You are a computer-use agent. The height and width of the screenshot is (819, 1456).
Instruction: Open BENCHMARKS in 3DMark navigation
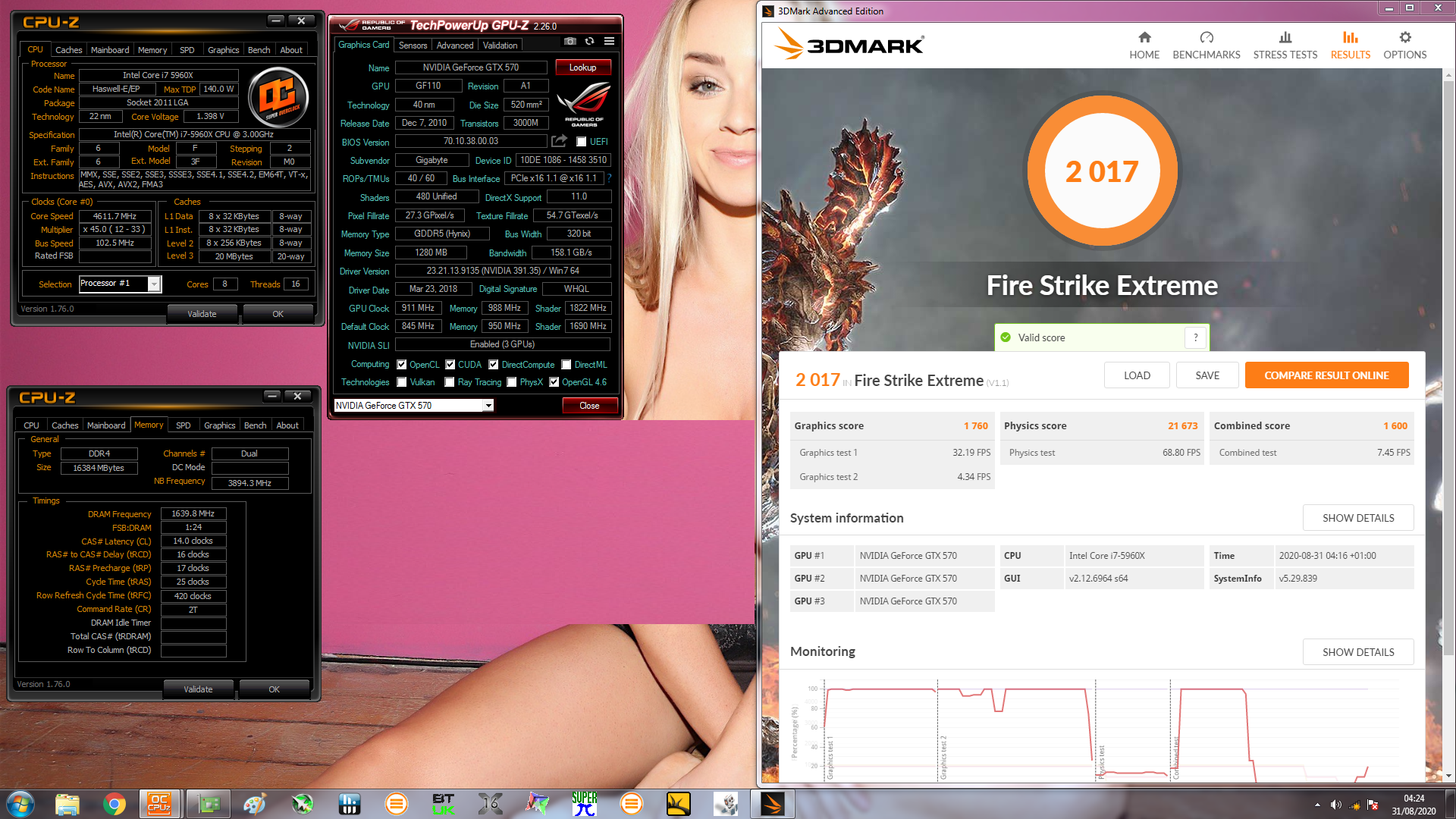(x=1207, y=45)
